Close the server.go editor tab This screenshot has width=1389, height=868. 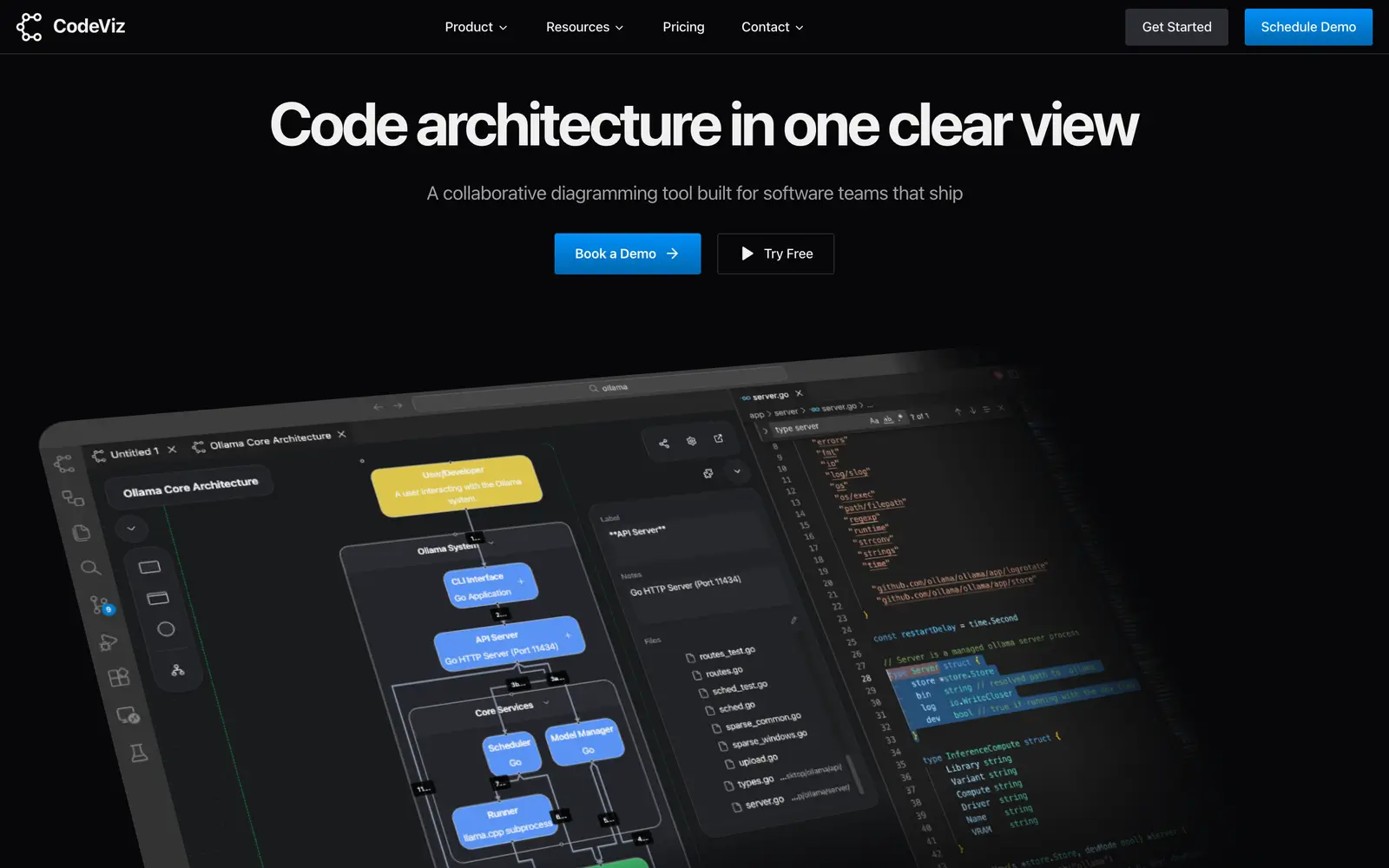tap(800, 393)
